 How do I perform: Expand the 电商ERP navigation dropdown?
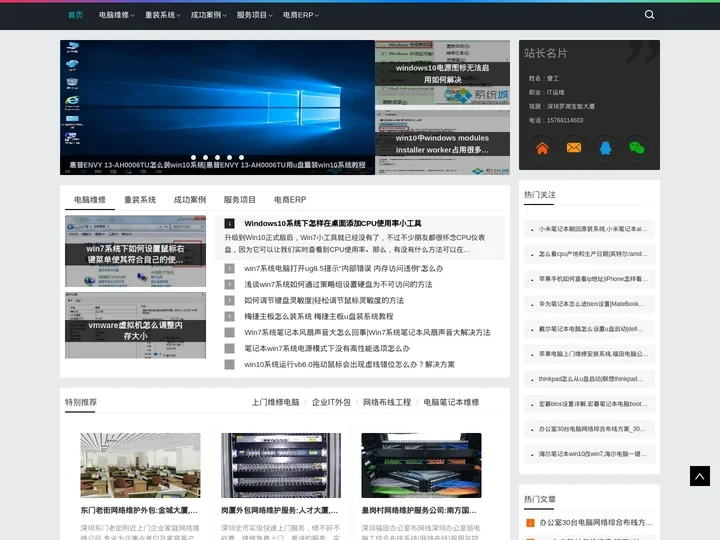coord(301,15)
